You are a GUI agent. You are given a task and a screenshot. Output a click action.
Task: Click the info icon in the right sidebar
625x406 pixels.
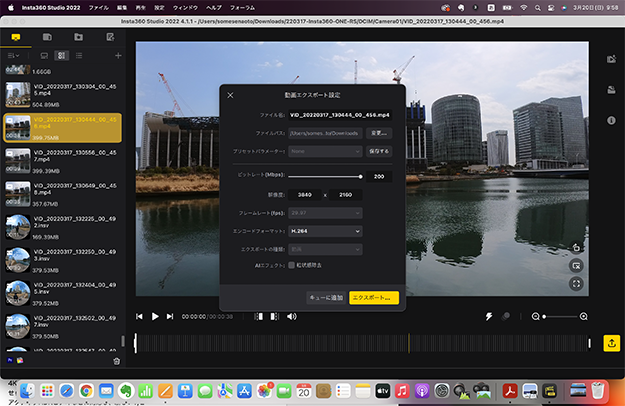click(611, 120)
